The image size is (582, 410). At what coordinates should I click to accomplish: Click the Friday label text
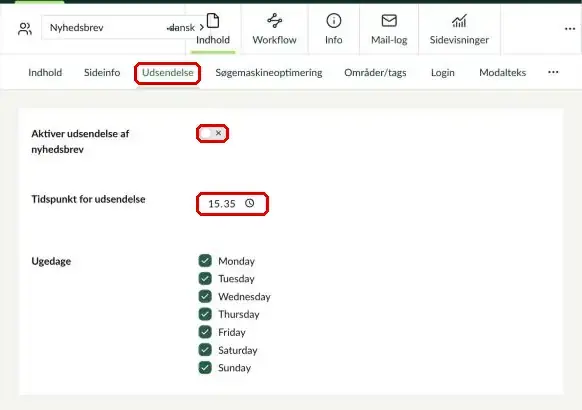232,332
